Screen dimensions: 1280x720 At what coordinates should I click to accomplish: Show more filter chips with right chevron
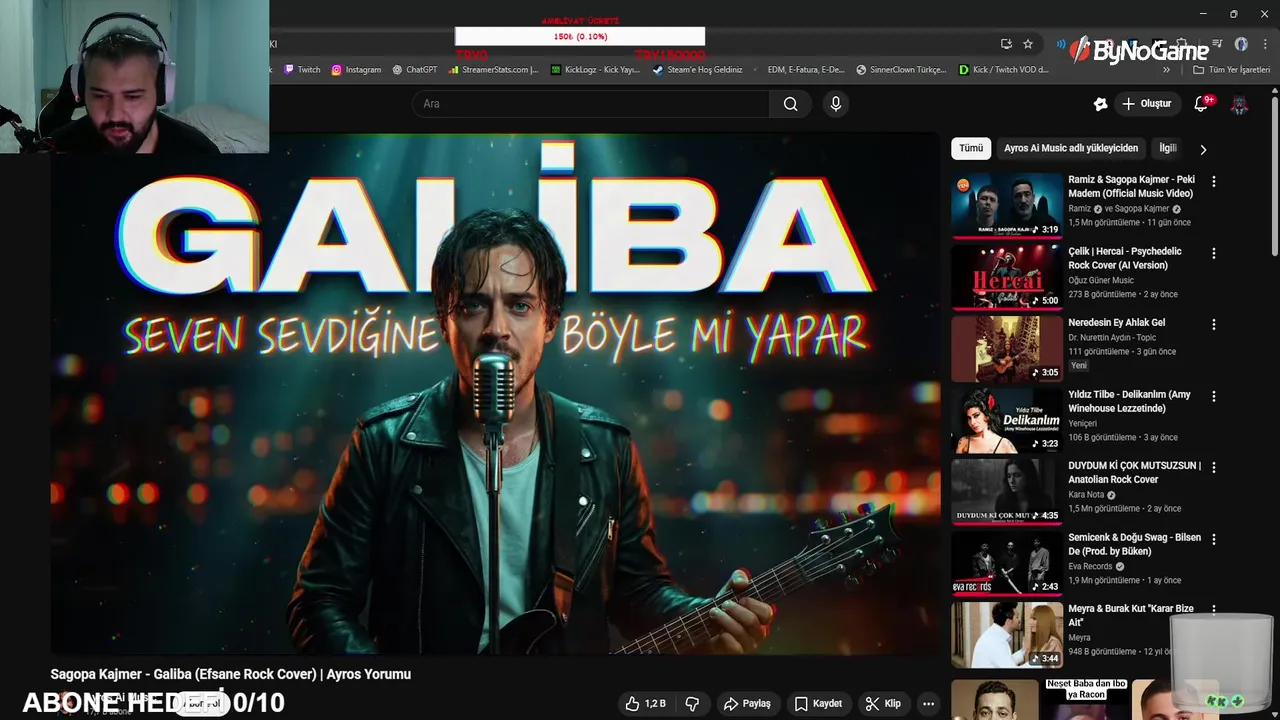[x=1203, y=149]
